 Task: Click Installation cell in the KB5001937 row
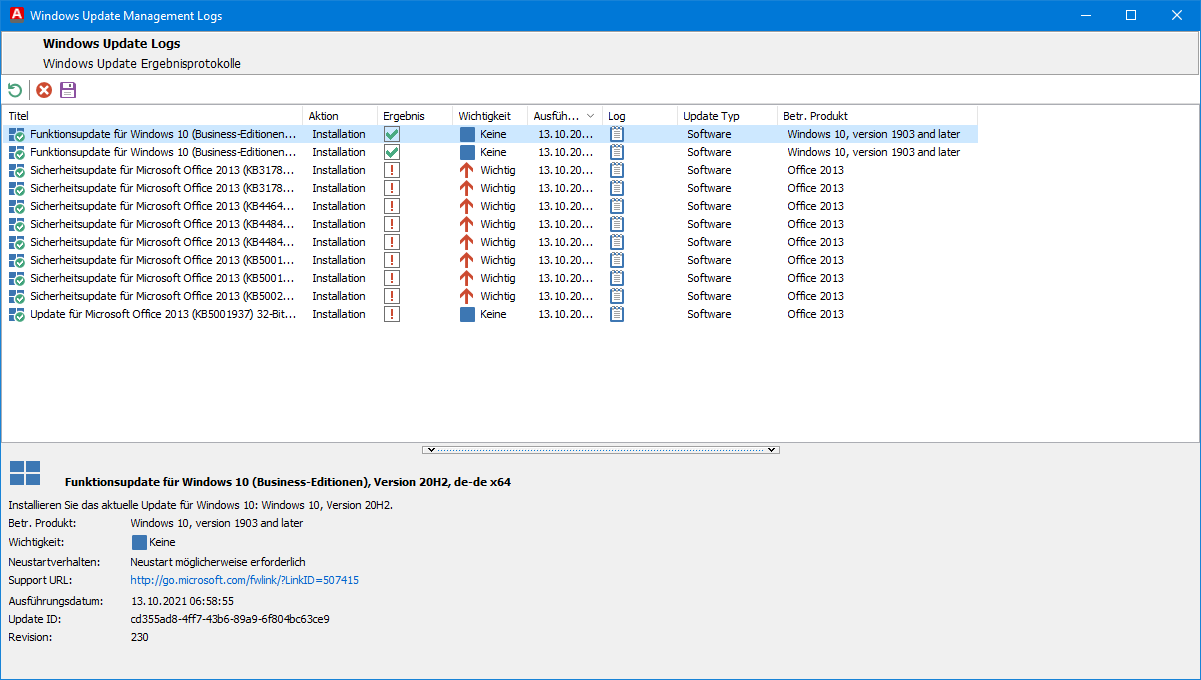coord(339,314)
